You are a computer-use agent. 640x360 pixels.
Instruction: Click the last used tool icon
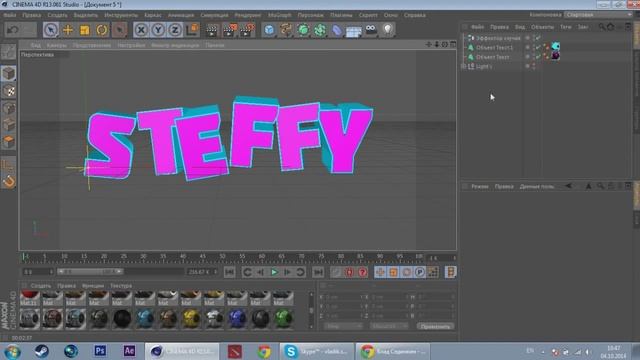click(119, 30)
